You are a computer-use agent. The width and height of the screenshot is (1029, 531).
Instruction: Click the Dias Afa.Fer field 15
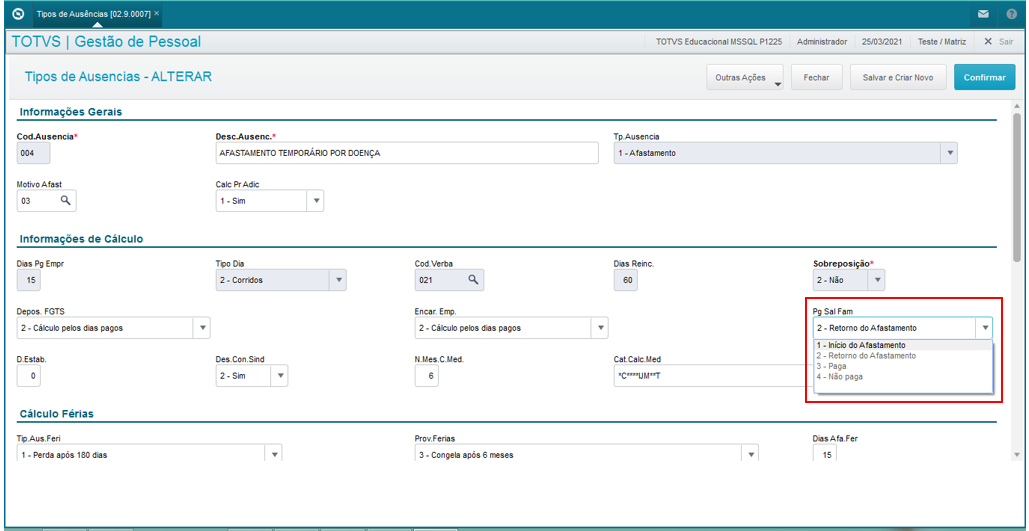(825, 454)
